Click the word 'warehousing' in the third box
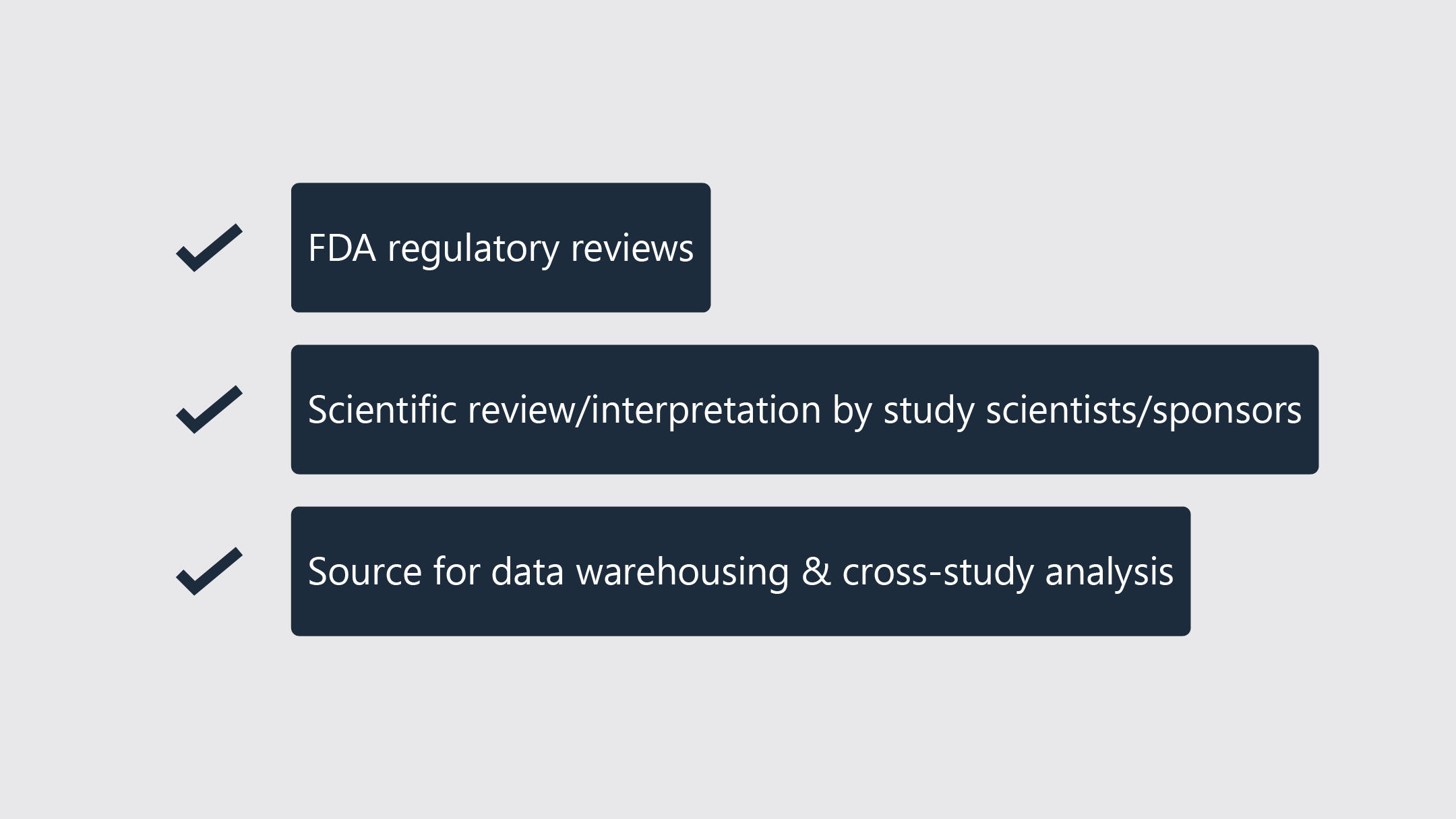Viewport: 1456px width, 819px height. (682, 574)
